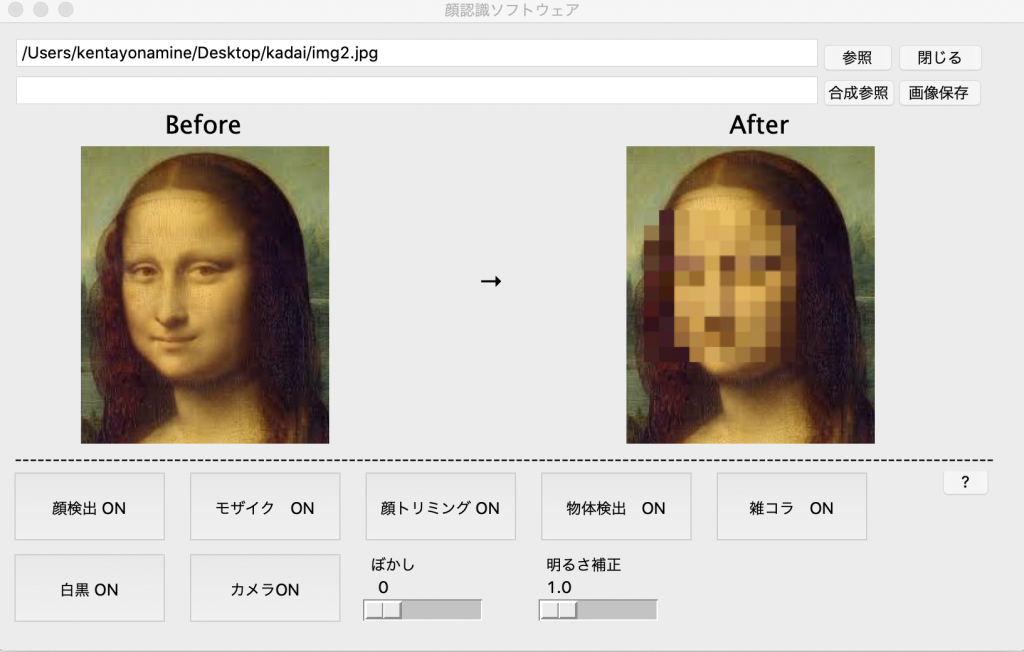This screenshot has height=652, width=1024.
Task: Click the 明るさ補正 label text
Action: [x=584, y=564]
